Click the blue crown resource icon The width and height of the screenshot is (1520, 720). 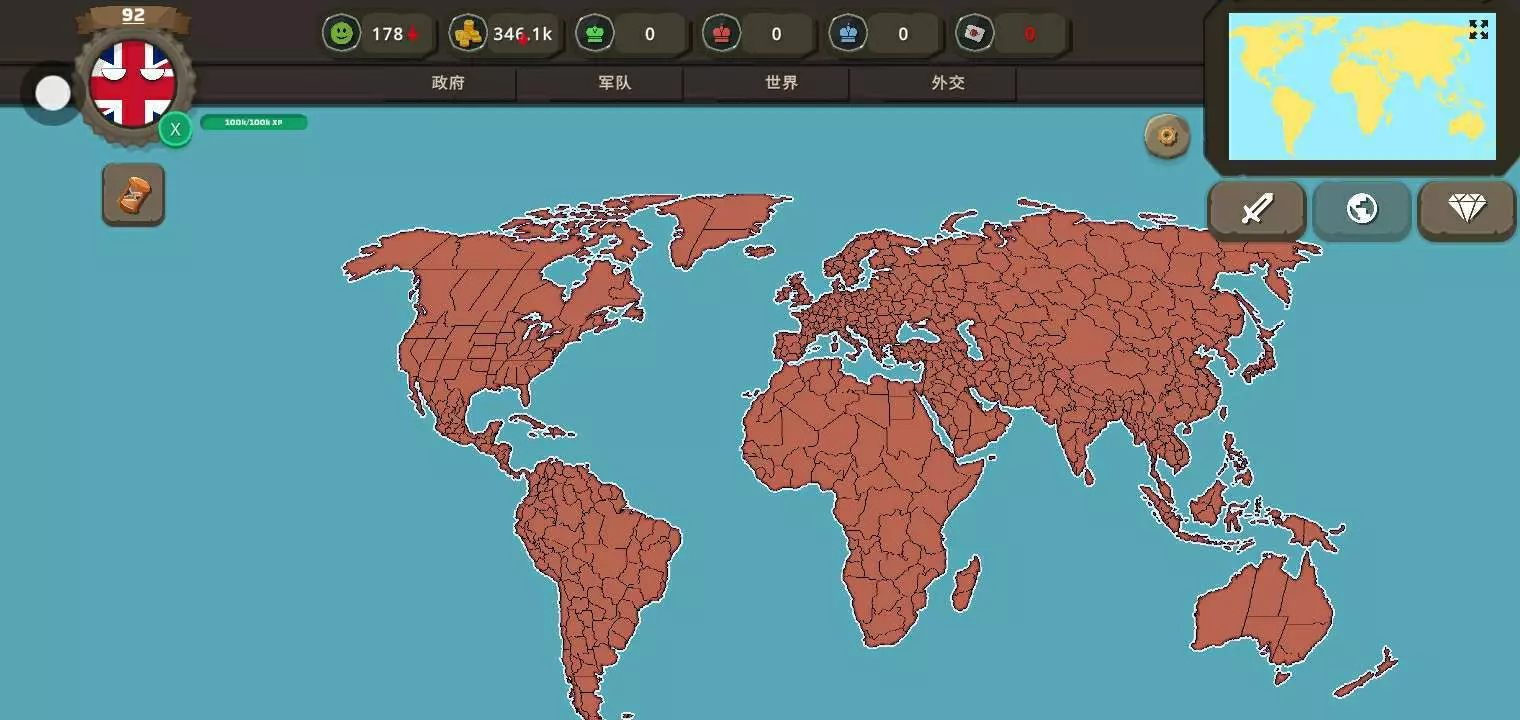coord(848,34)
